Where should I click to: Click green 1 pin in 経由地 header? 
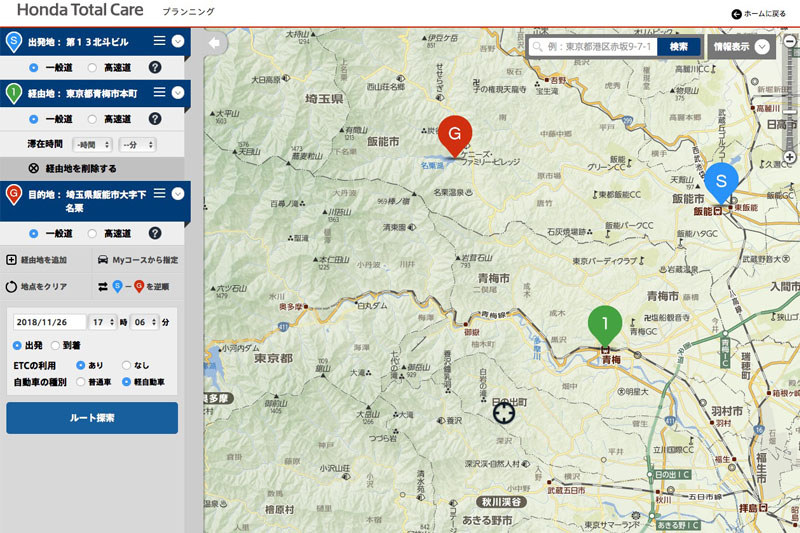pos(14,93)
